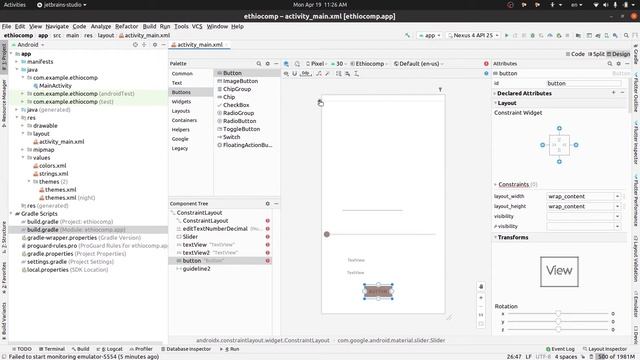The image size is (640, 360).
Task: Open the File menu
Action: pyautogui.click(x=7, y=26)
